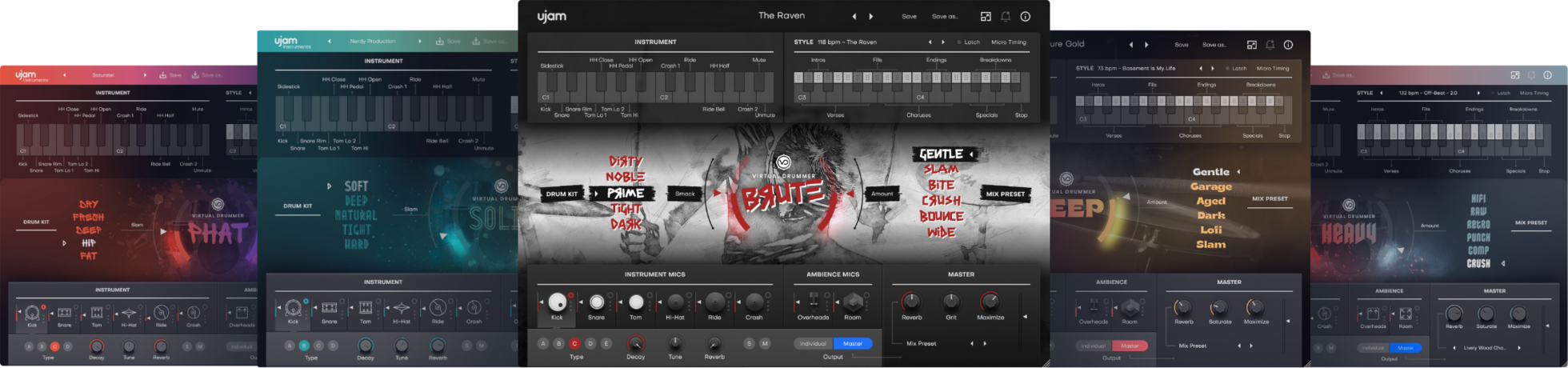This screenshot has height=368, width=1568.
Task: Select next style in BRUTE style panel
Action: (943, 42)
